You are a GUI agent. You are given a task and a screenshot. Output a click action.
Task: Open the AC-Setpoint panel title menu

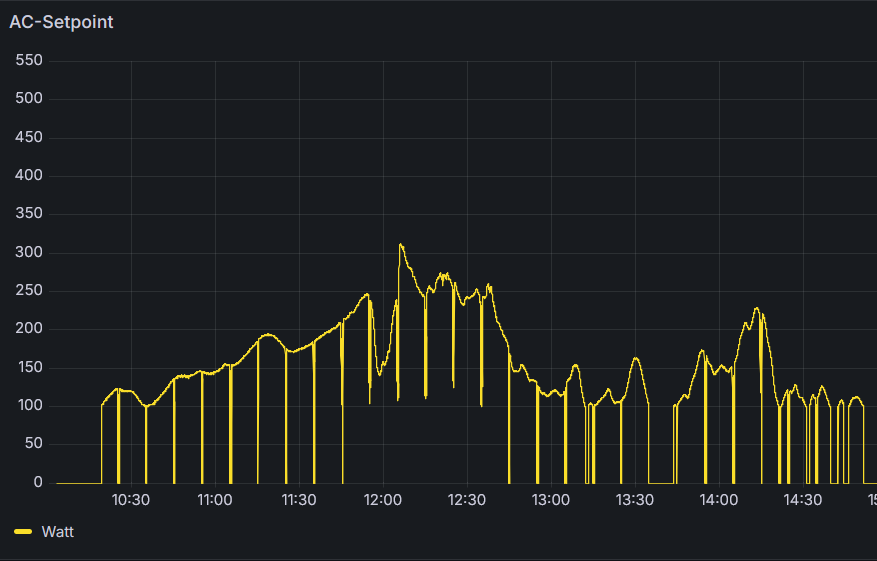[x=61, y=22]
